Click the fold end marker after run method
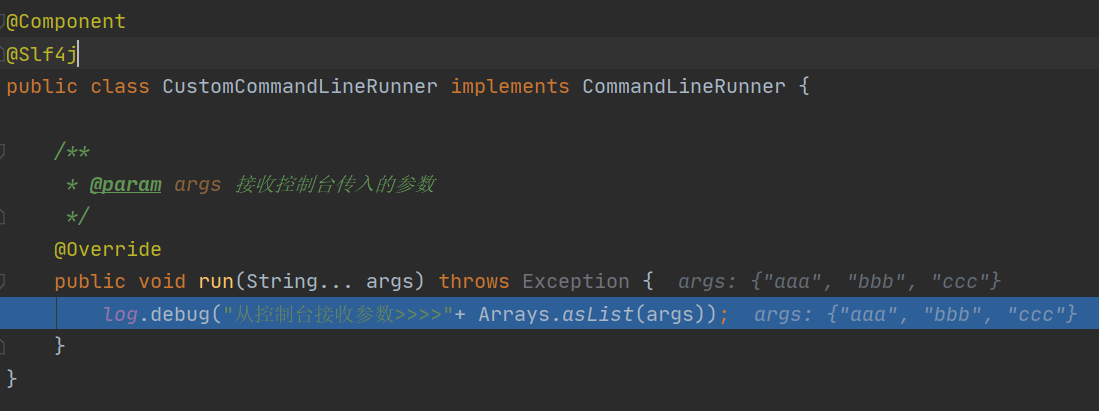 click(2, 346)
